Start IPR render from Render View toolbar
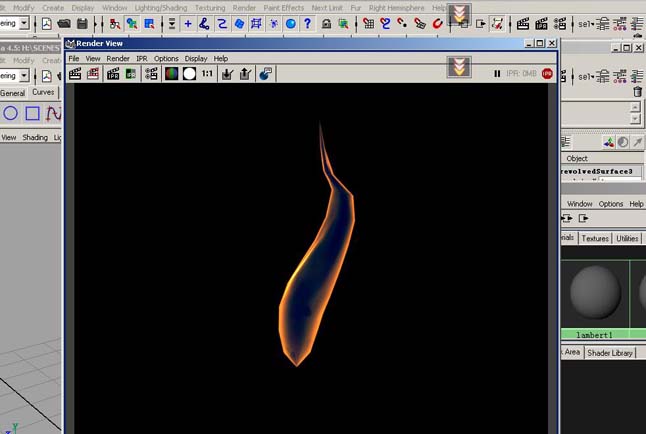This screenshot has height=434, width=646. coord(112,74)
